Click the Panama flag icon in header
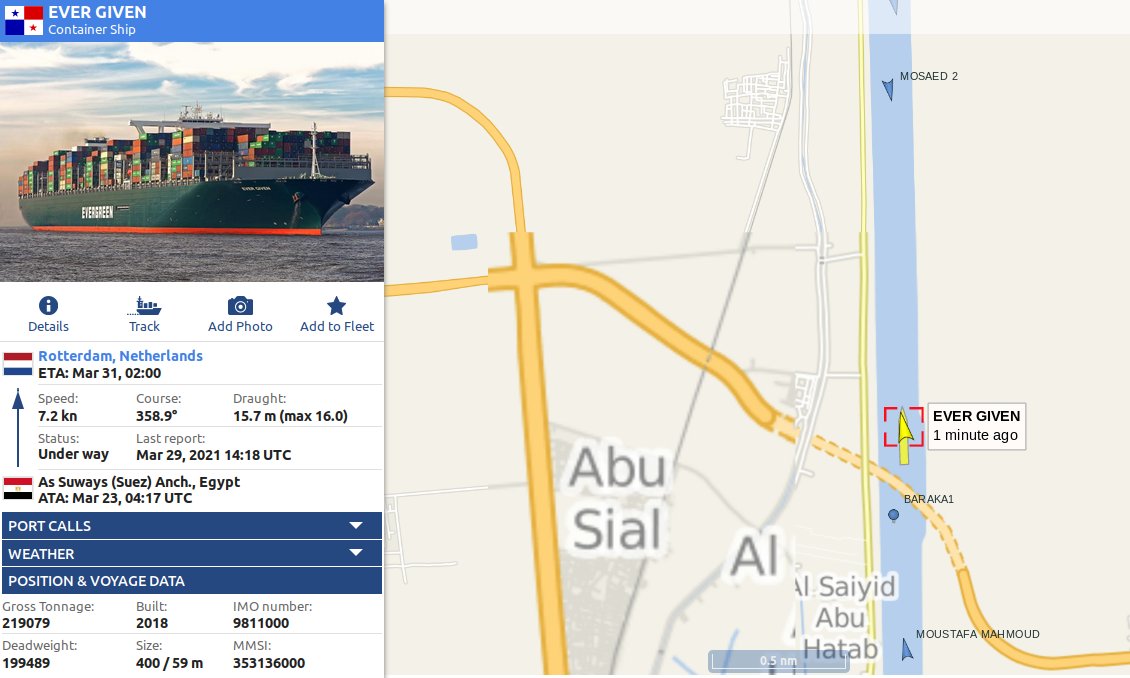 click(x=24, y=21)
